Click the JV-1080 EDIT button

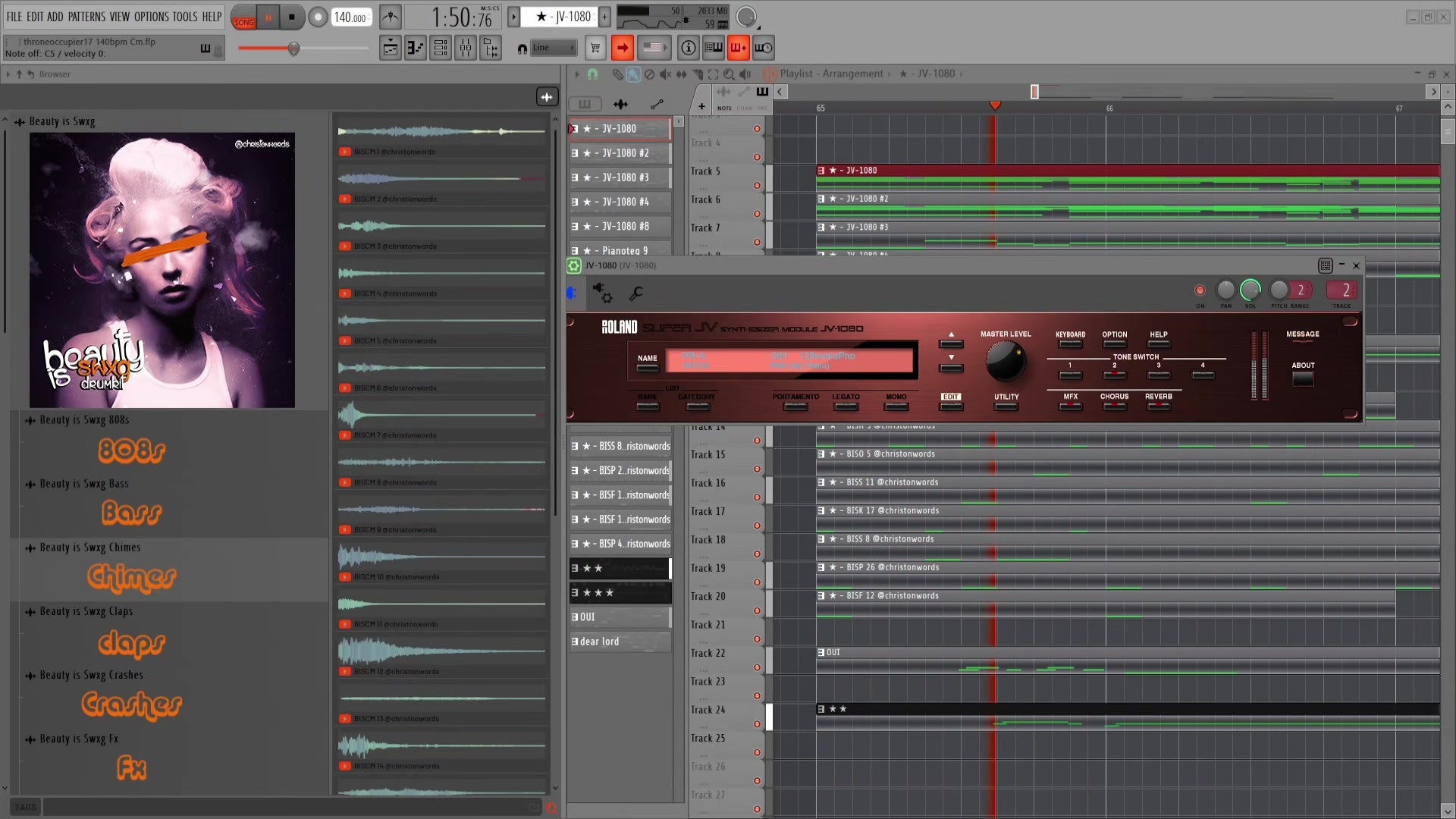coord(951,406)
